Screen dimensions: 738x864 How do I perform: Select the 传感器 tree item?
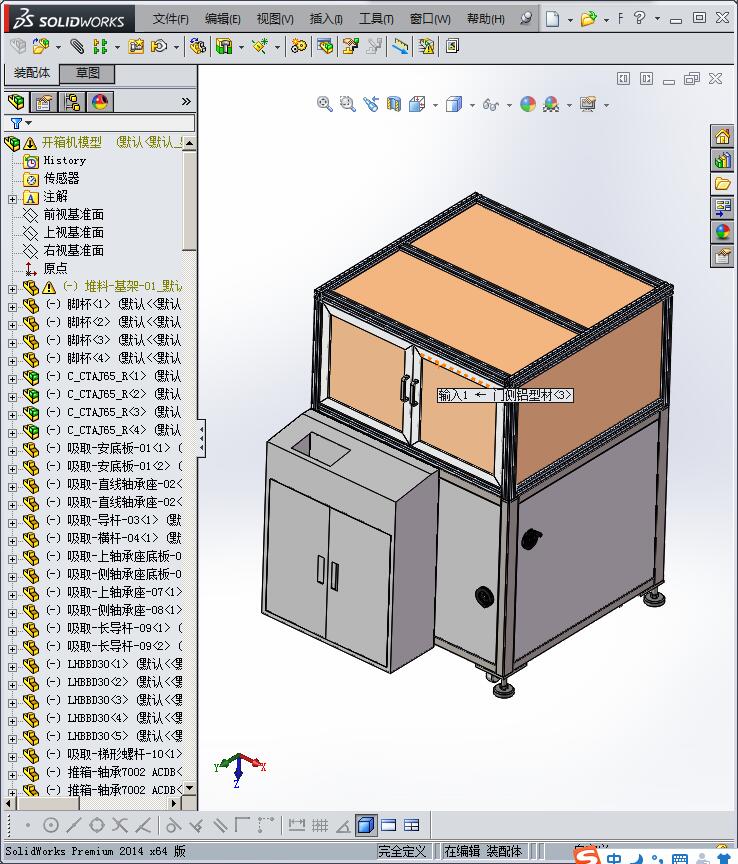(61, 179)
